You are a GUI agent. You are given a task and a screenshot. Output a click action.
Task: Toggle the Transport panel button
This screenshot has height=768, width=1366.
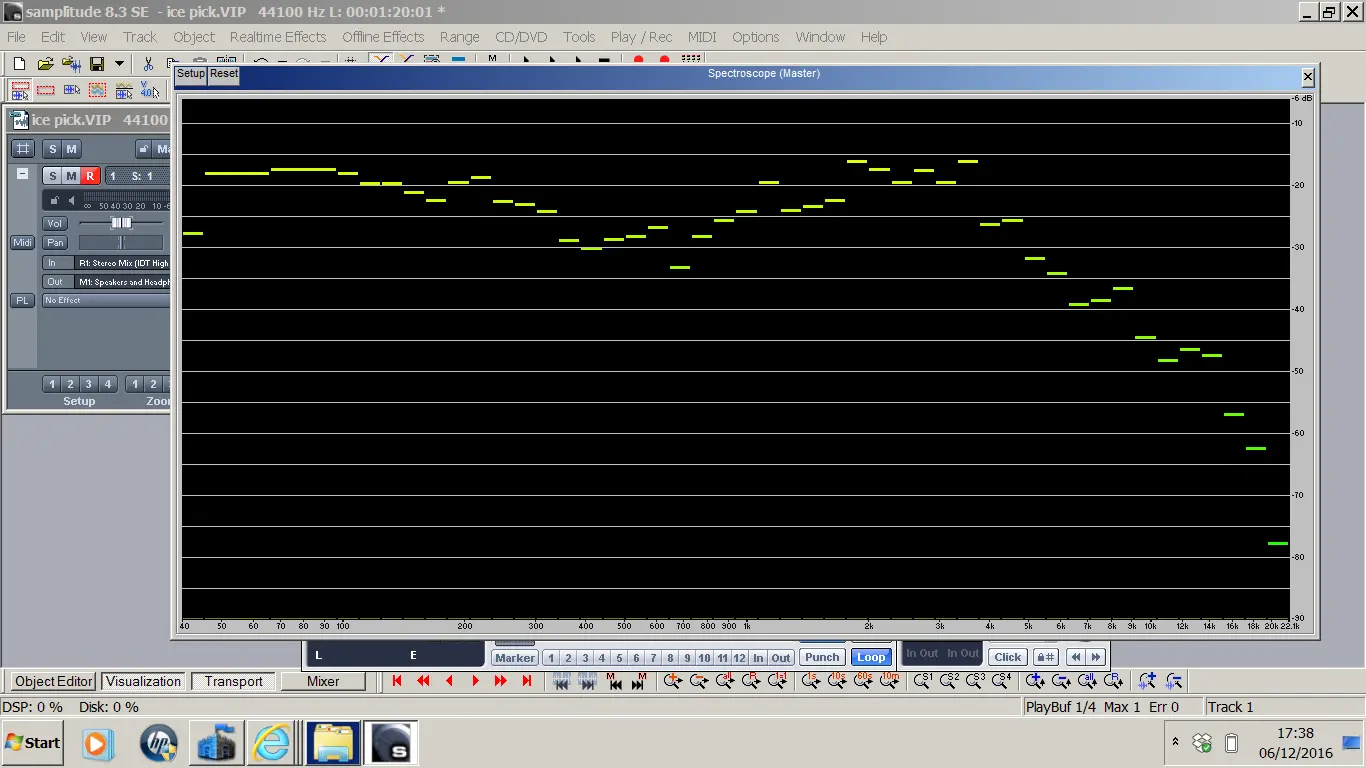click(x=233, y=681)
